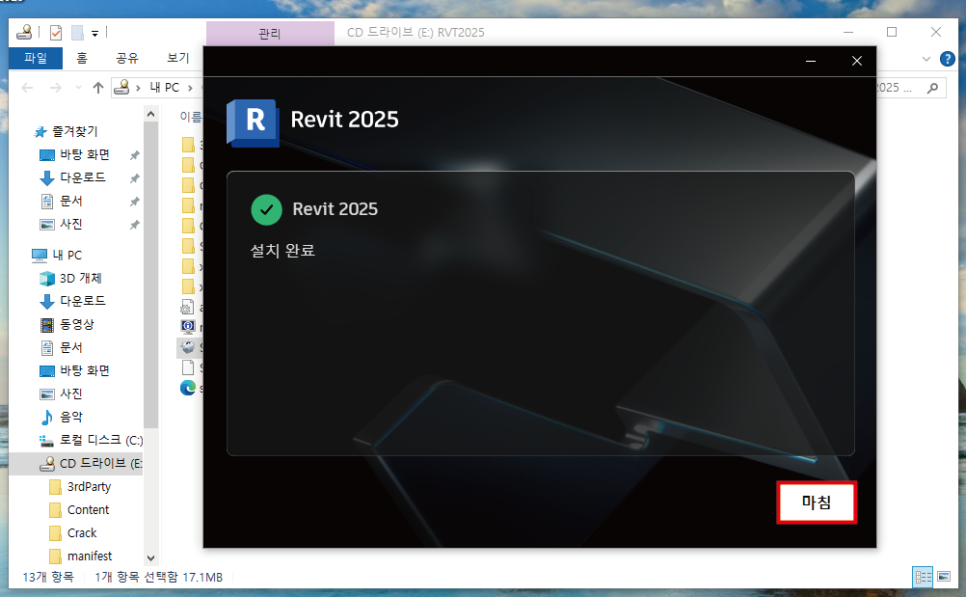Open the 3D 개체 folder
Image resolution: width=966 pixels, height=597 pixels.
80,278
